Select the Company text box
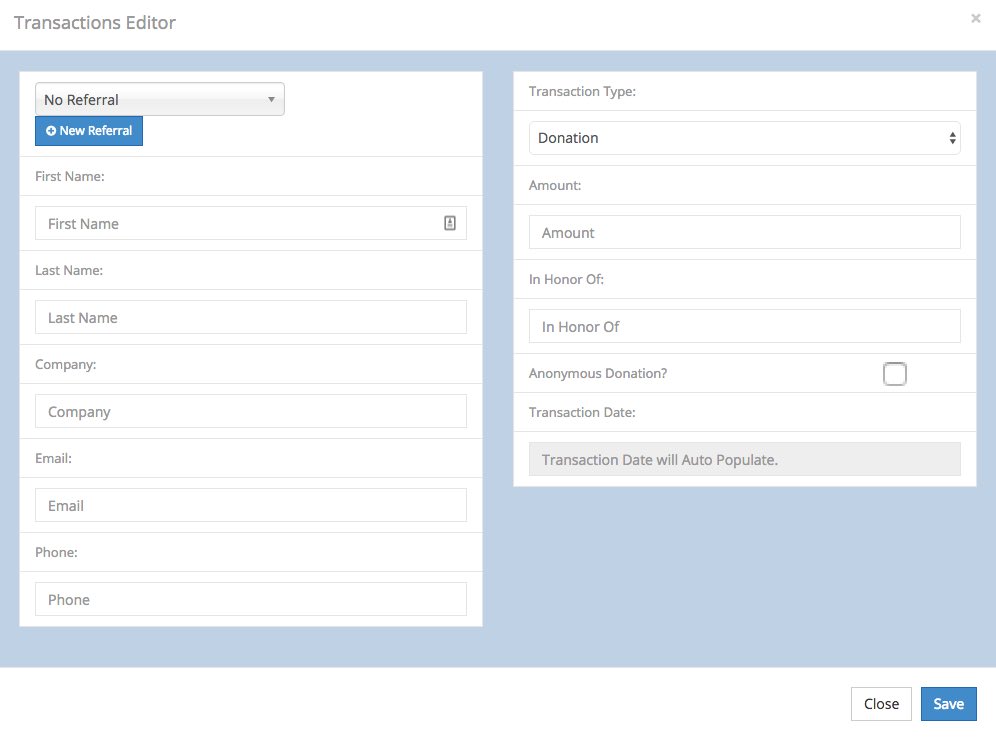Screen dimensions: 996x739 [x=250, y=412]
